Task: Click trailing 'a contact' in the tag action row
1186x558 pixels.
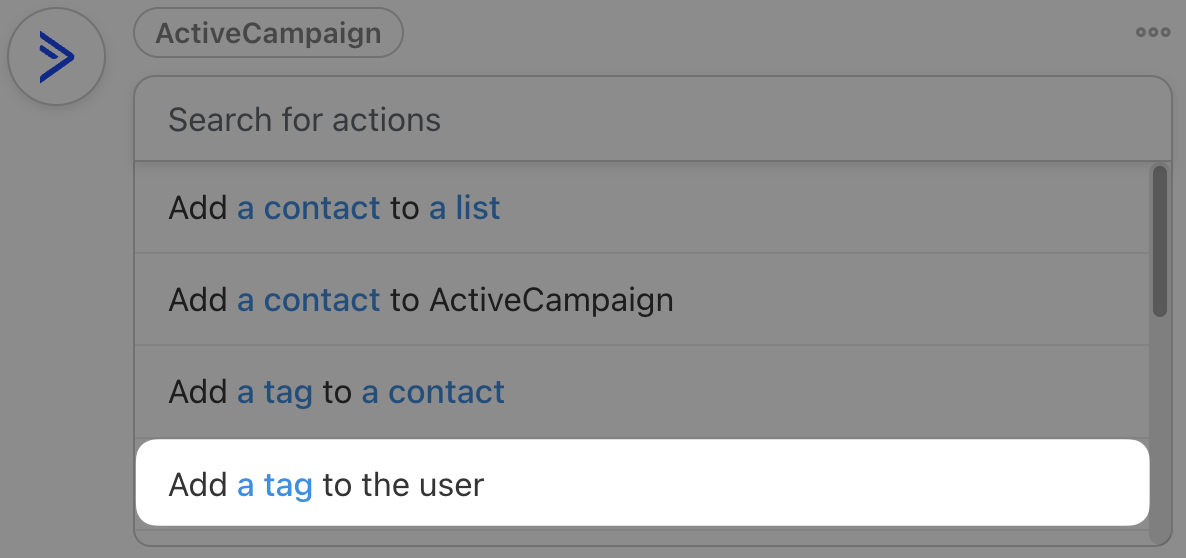Action: (433, 392)
